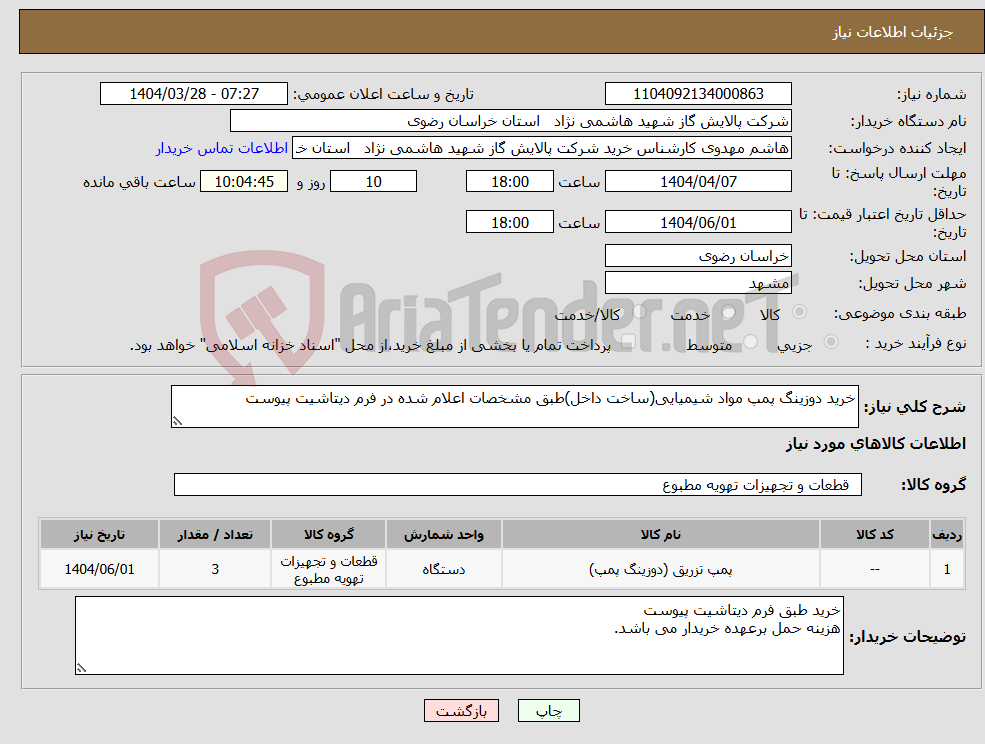This screenshot has width=985, height=744.
Task: Click the row number cell 1
Action: pos(947,569)
